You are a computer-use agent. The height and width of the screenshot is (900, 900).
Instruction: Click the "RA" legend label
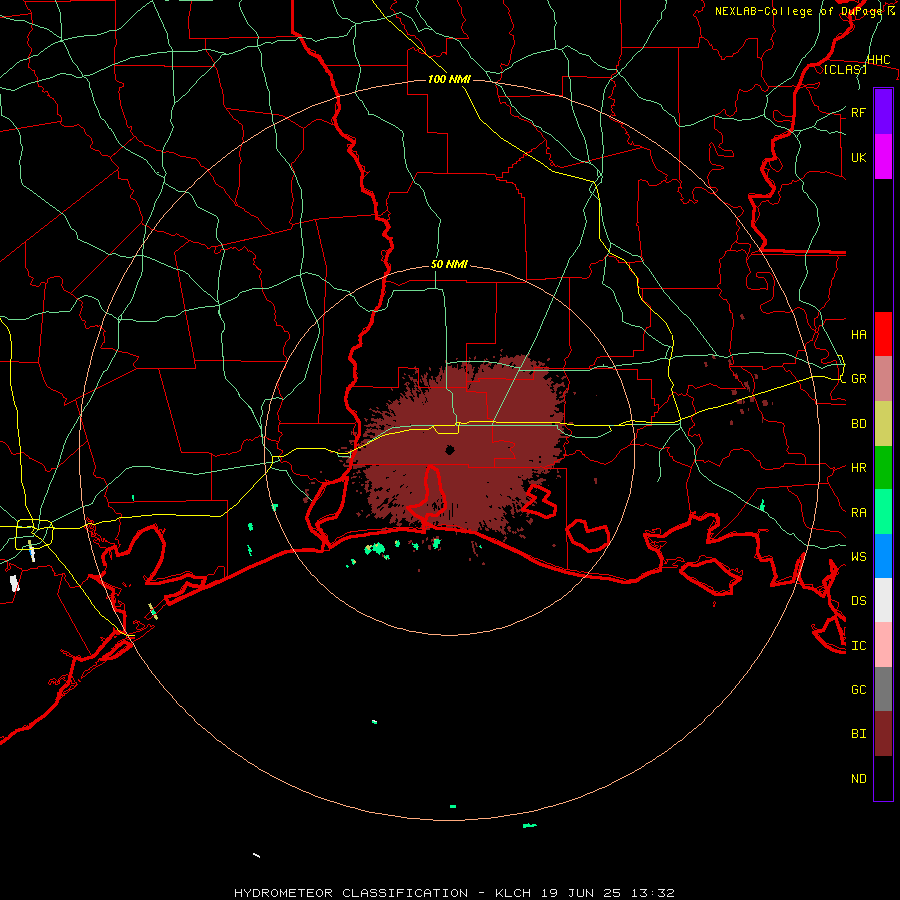click(x=859, y=513)
